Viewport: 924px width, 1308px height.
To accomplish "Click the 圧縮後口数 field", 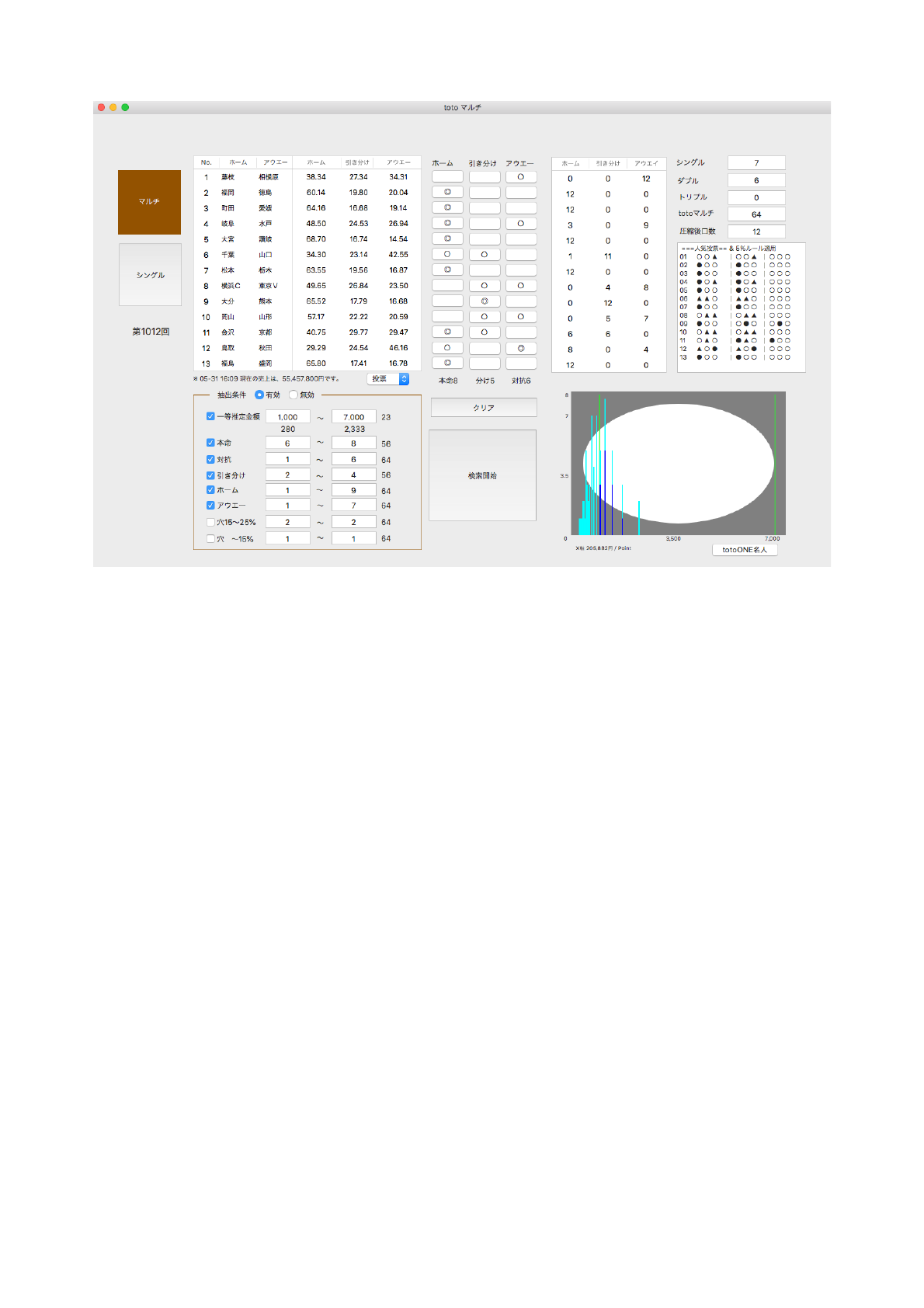I will click(756, 231).
